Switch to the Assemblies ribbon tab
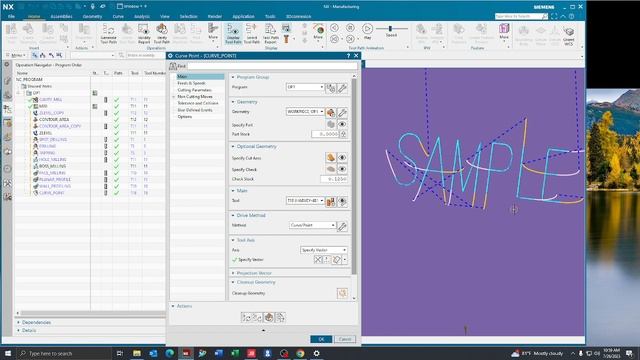 click(61, 16)
